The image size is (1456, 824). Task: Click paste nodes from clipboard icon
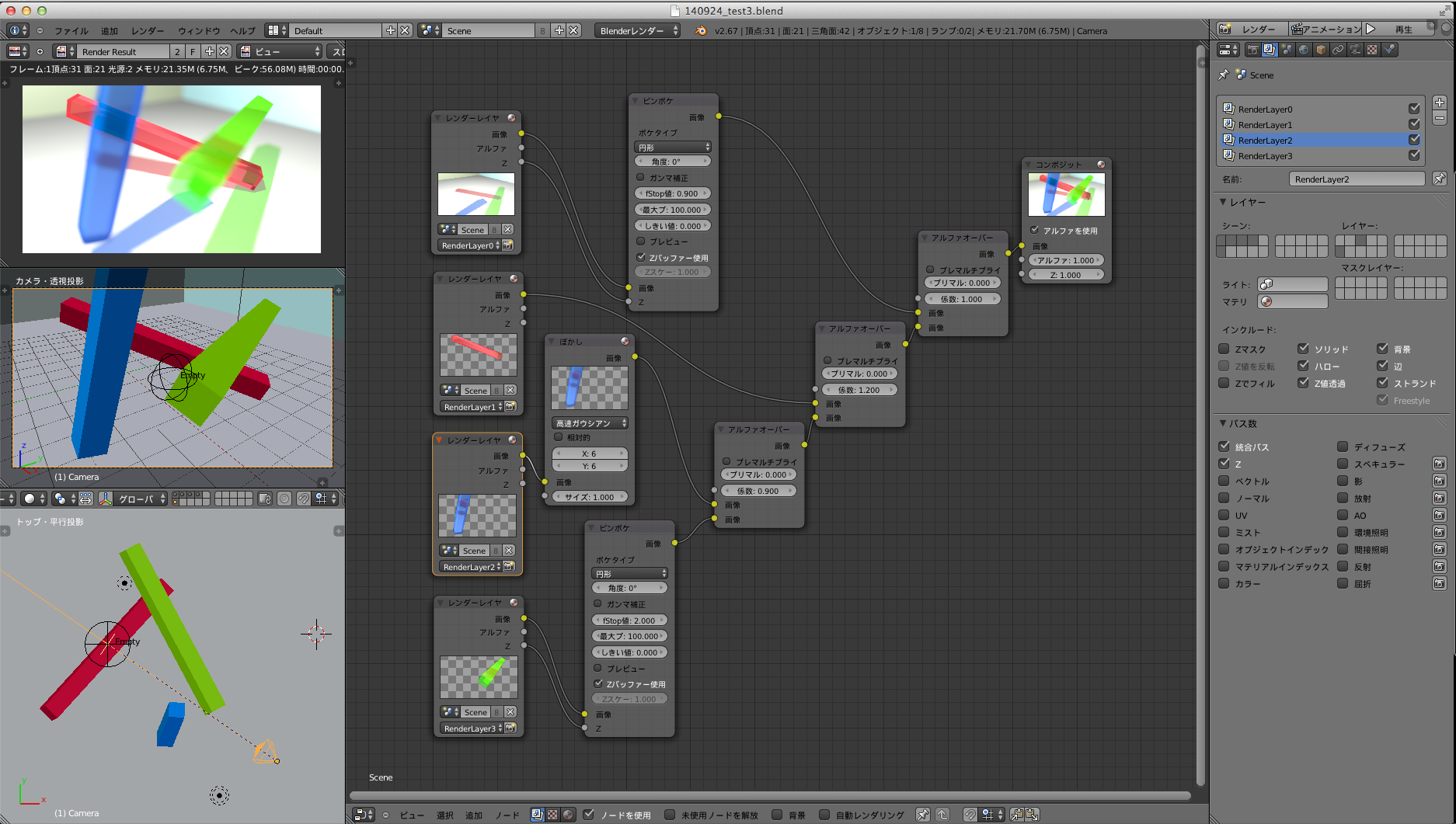coord(1033,815)
